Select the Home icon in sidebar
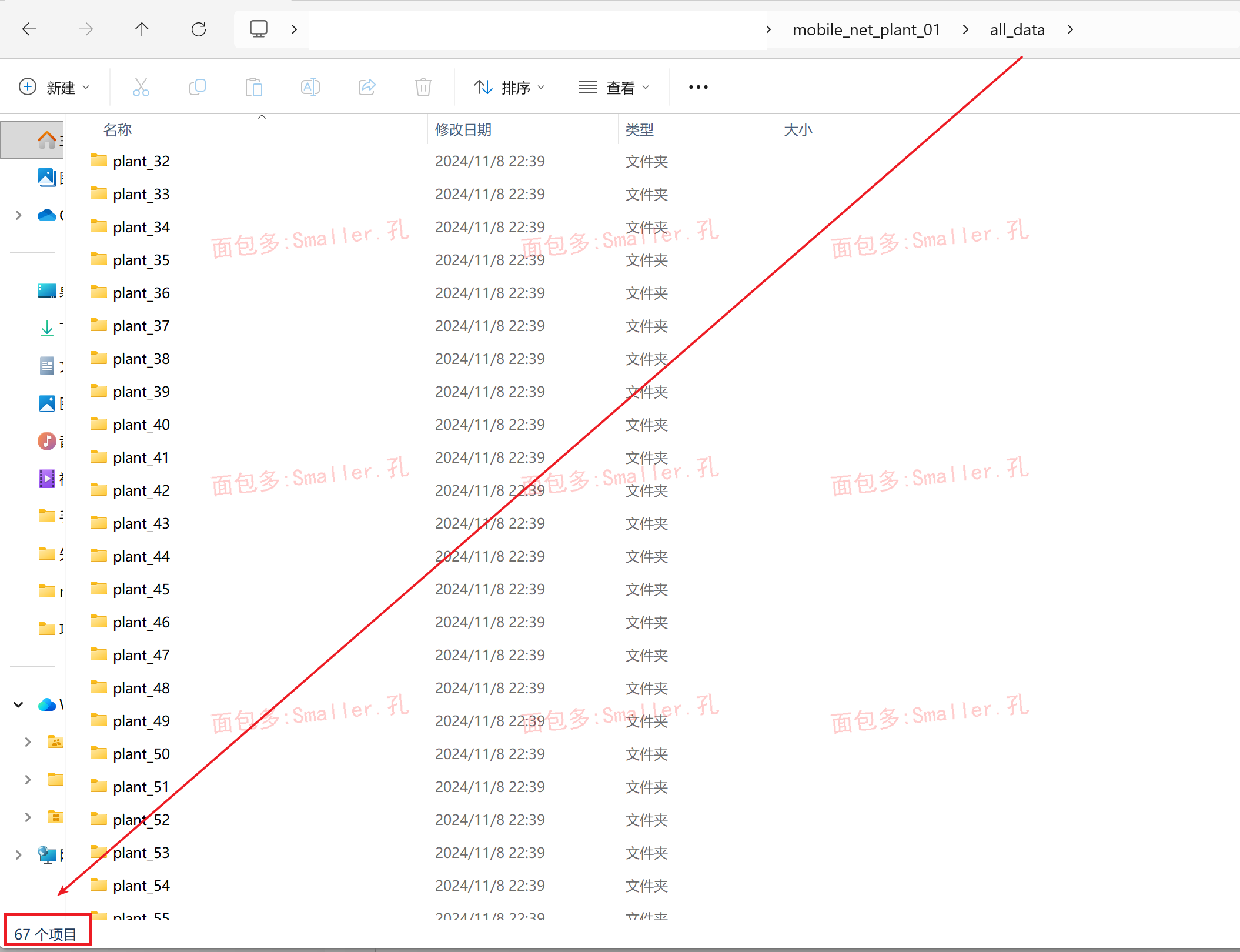 [x=47, y=140]
